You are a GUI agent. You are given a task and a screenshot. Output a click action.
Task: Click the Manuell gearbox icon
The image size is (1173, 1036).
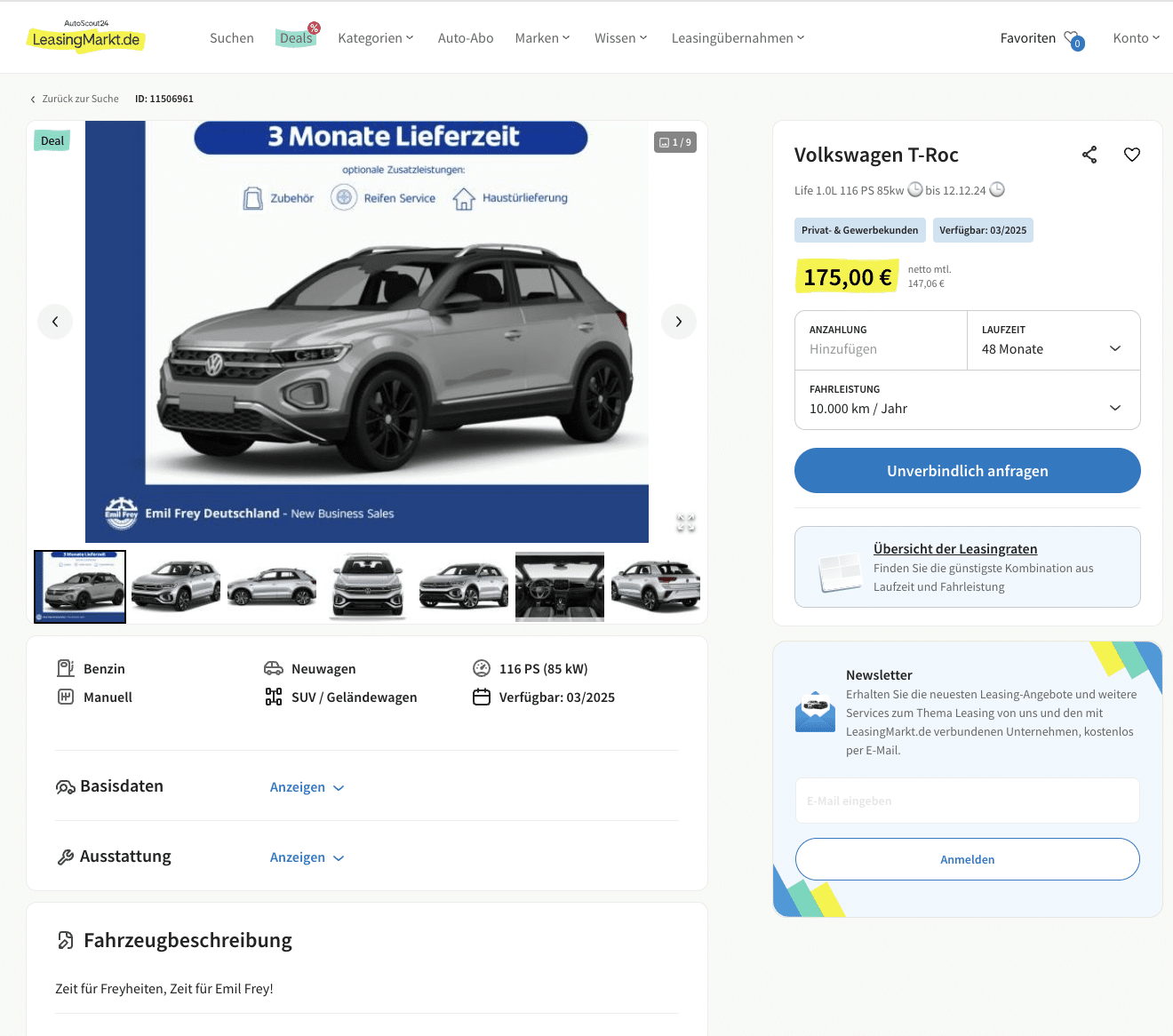tap(66, 697)
